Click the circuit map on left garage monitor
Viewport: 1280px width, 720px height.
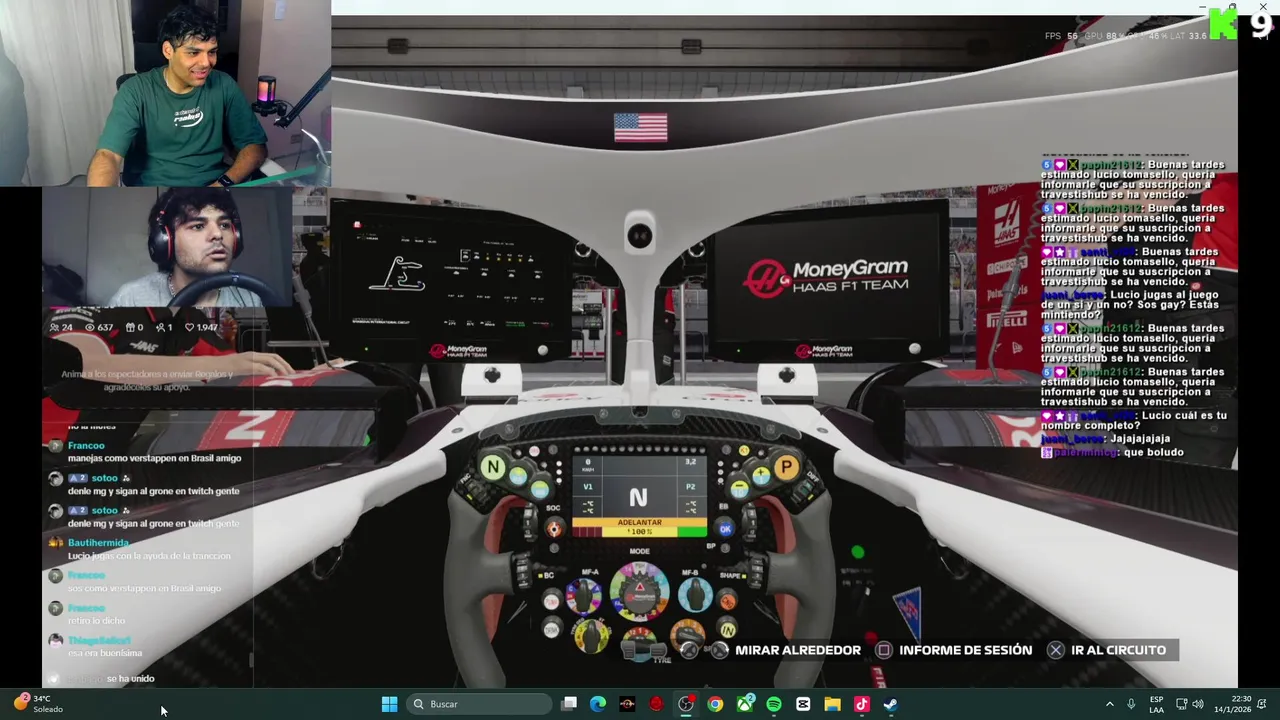397,275
